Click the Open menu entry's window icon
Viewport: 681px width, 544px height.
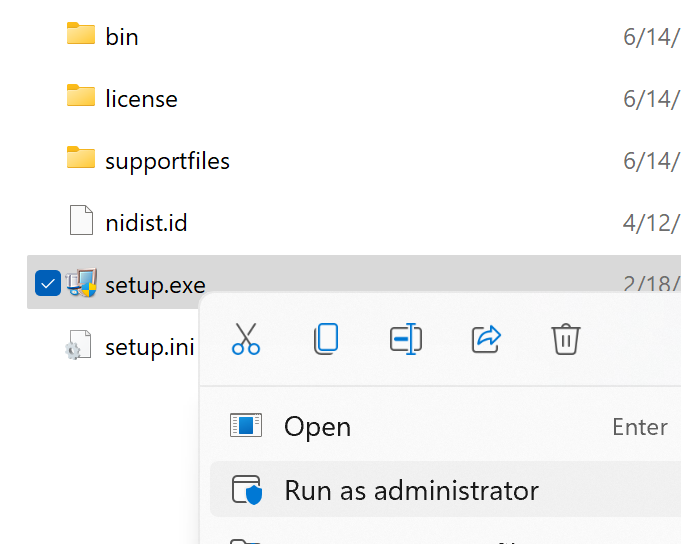[246, 425]
